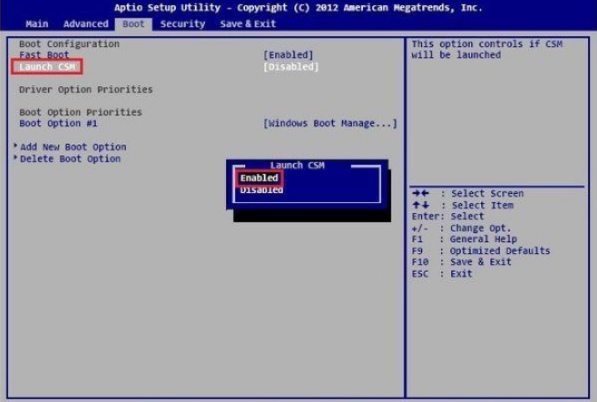
Task: Switch to the Advanced tab
Action: (x=86, y=24)
